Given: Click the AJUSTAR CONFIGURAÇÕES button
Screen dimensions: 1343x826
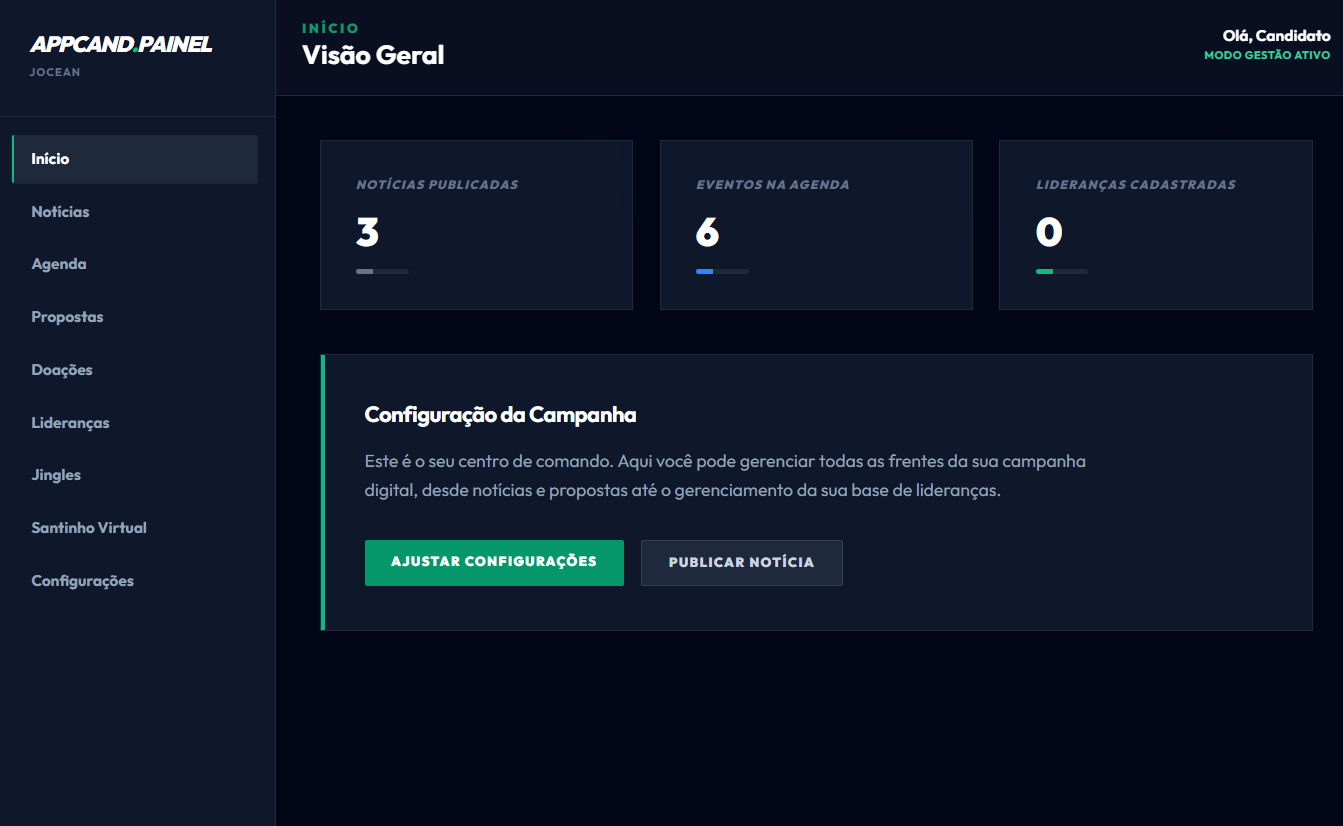Looking at the screenshot, I should click(494, 562).
